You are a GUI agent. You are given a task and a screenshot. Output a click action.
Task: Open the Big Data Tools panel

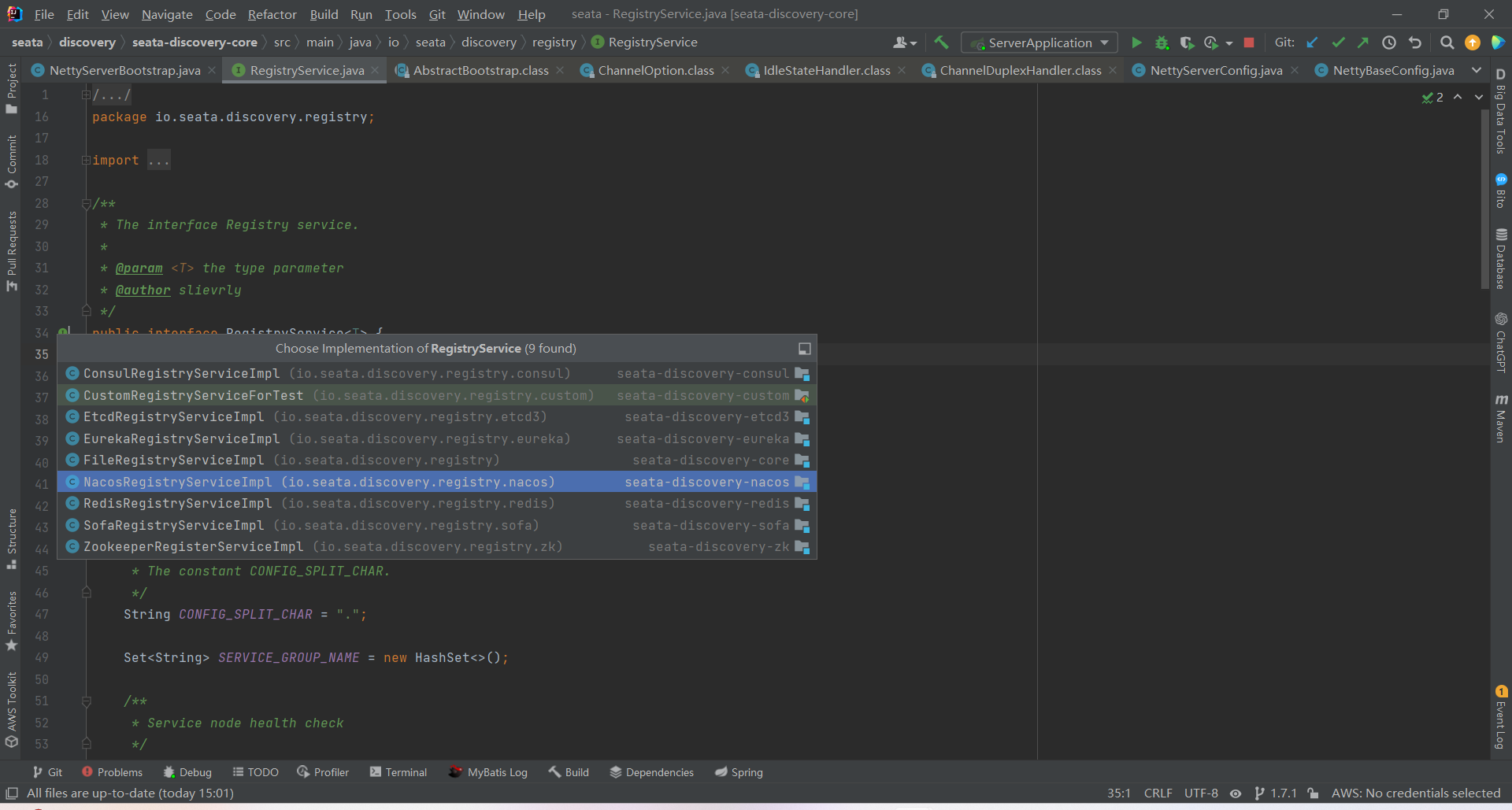point(1501,111)
